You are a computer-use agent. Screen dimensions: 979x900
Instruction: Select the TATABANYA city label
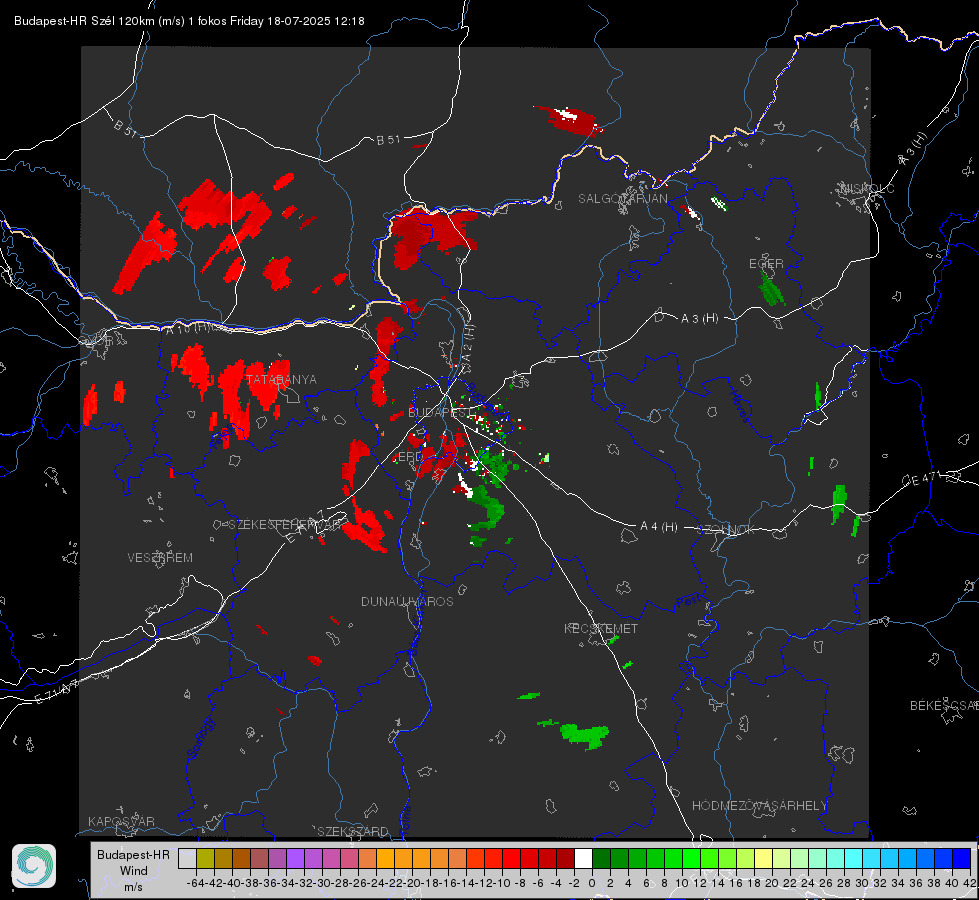(x=281, y=380)
